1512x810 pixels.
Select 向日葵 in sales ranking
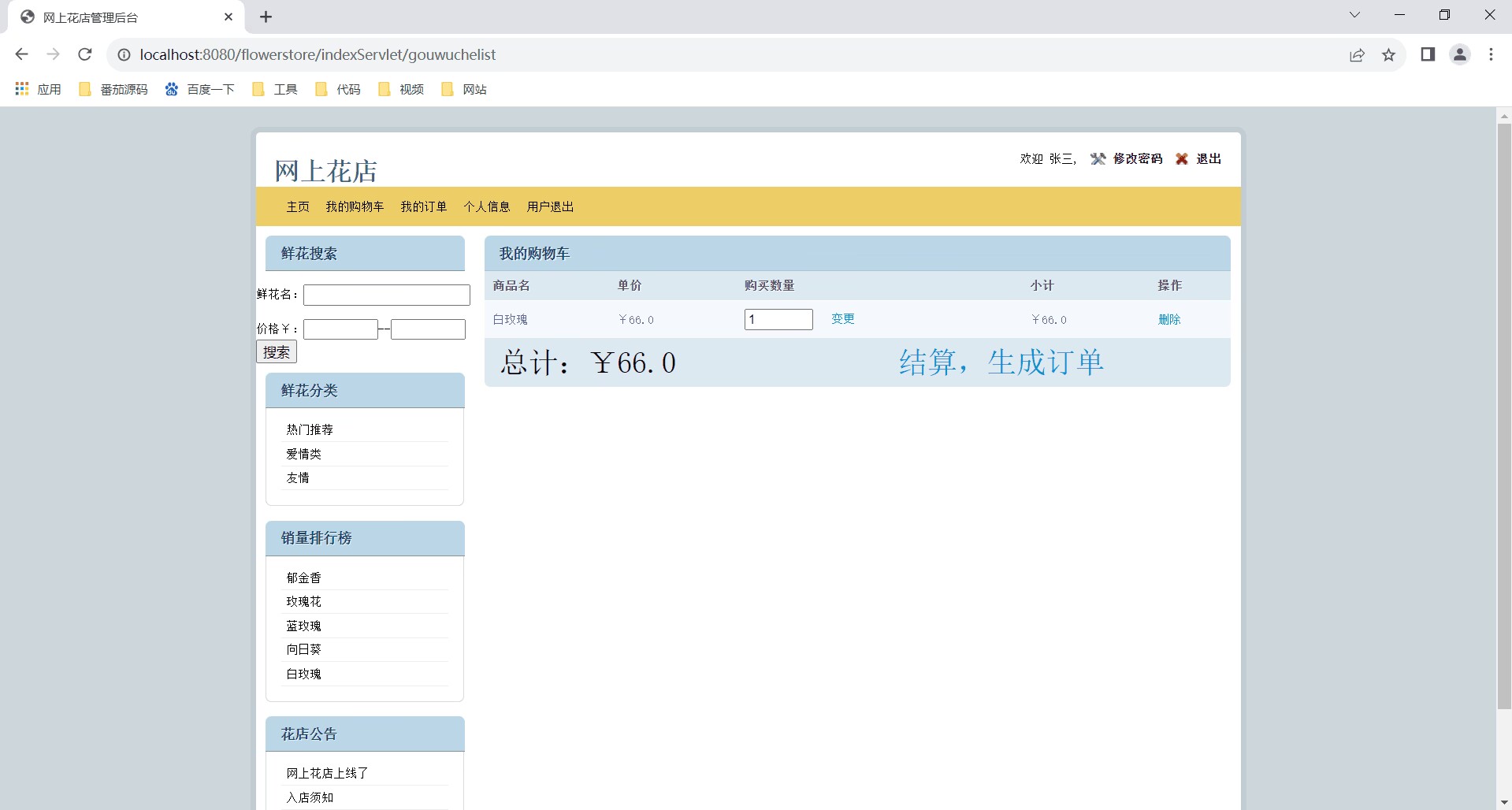click(304, 649)
